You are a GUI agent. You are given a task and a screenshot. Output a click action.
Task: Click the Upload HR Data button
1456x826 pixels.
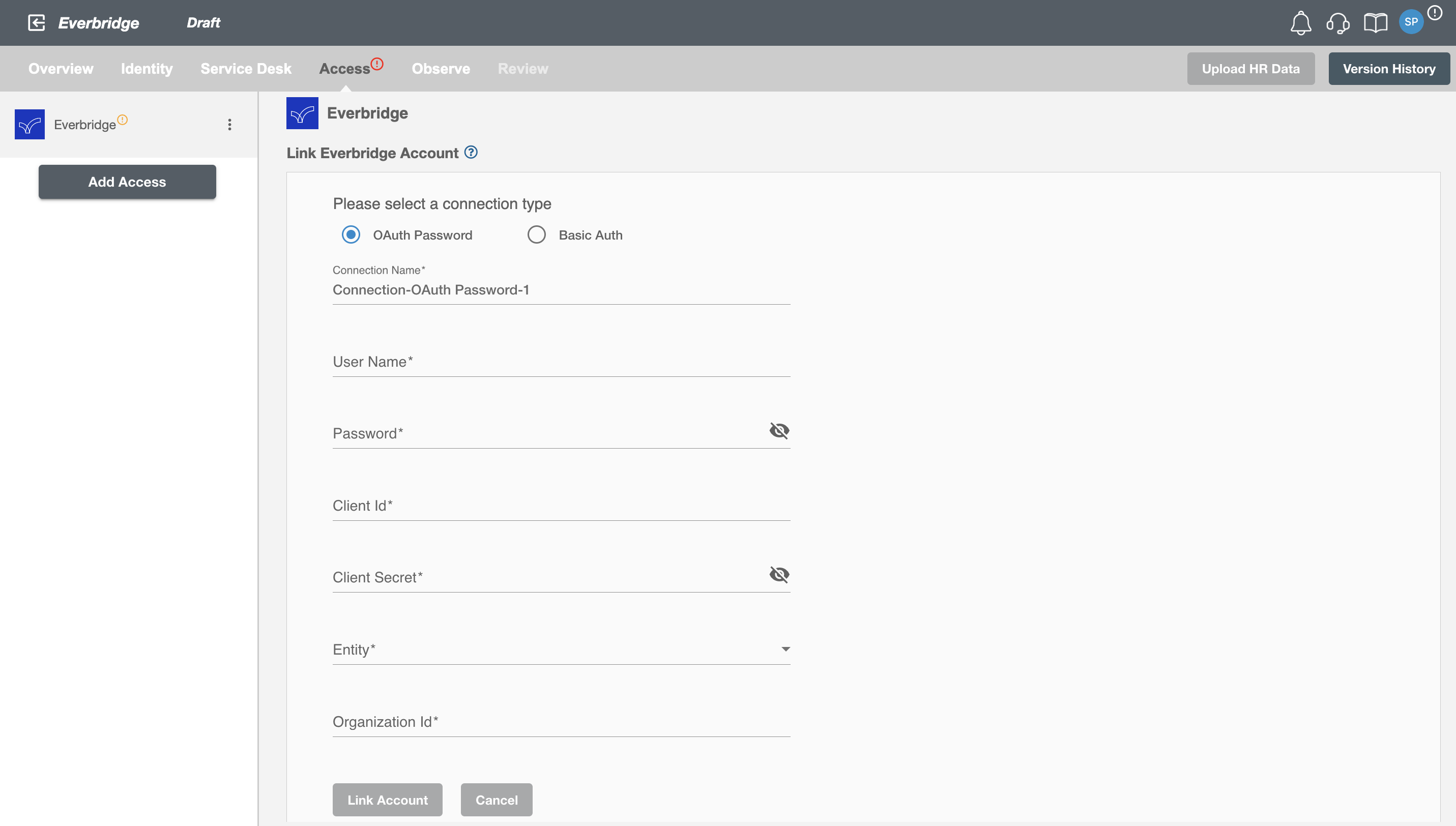(1250, 68)
